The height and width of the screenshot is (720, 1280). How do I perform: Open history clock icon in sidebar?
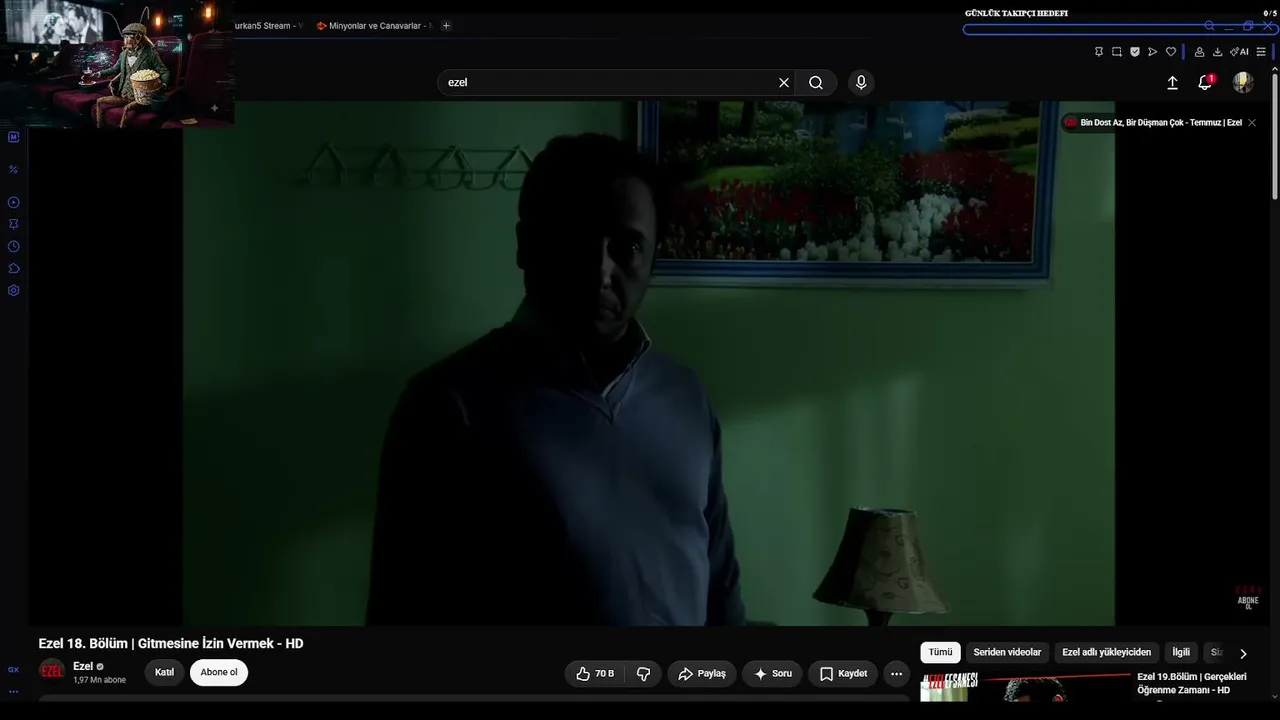pos(14,246)
